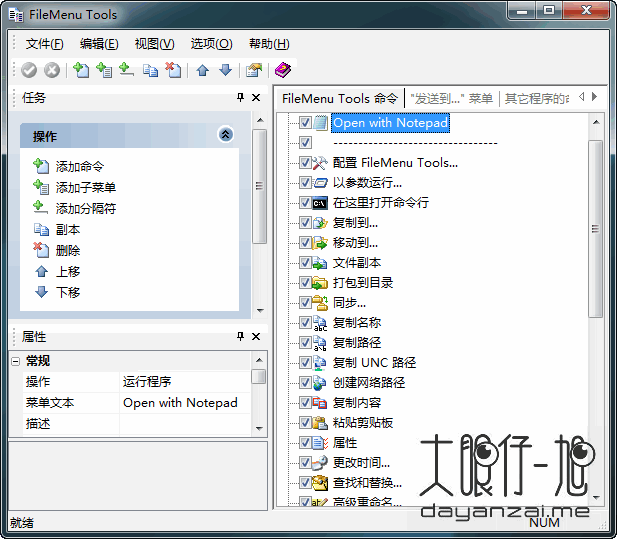Screen dimensions: 617x539
Task: Click the tab strip left scroll arrow
Action: 582,96
